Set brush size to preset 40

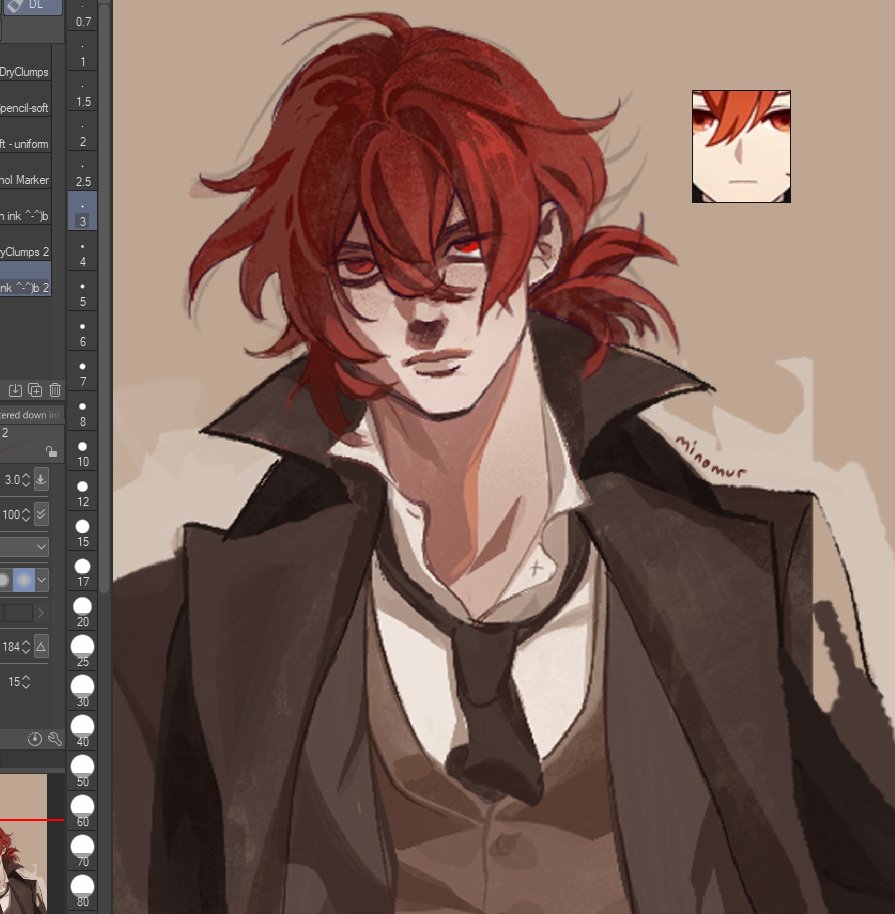click(x=83, y=732)
